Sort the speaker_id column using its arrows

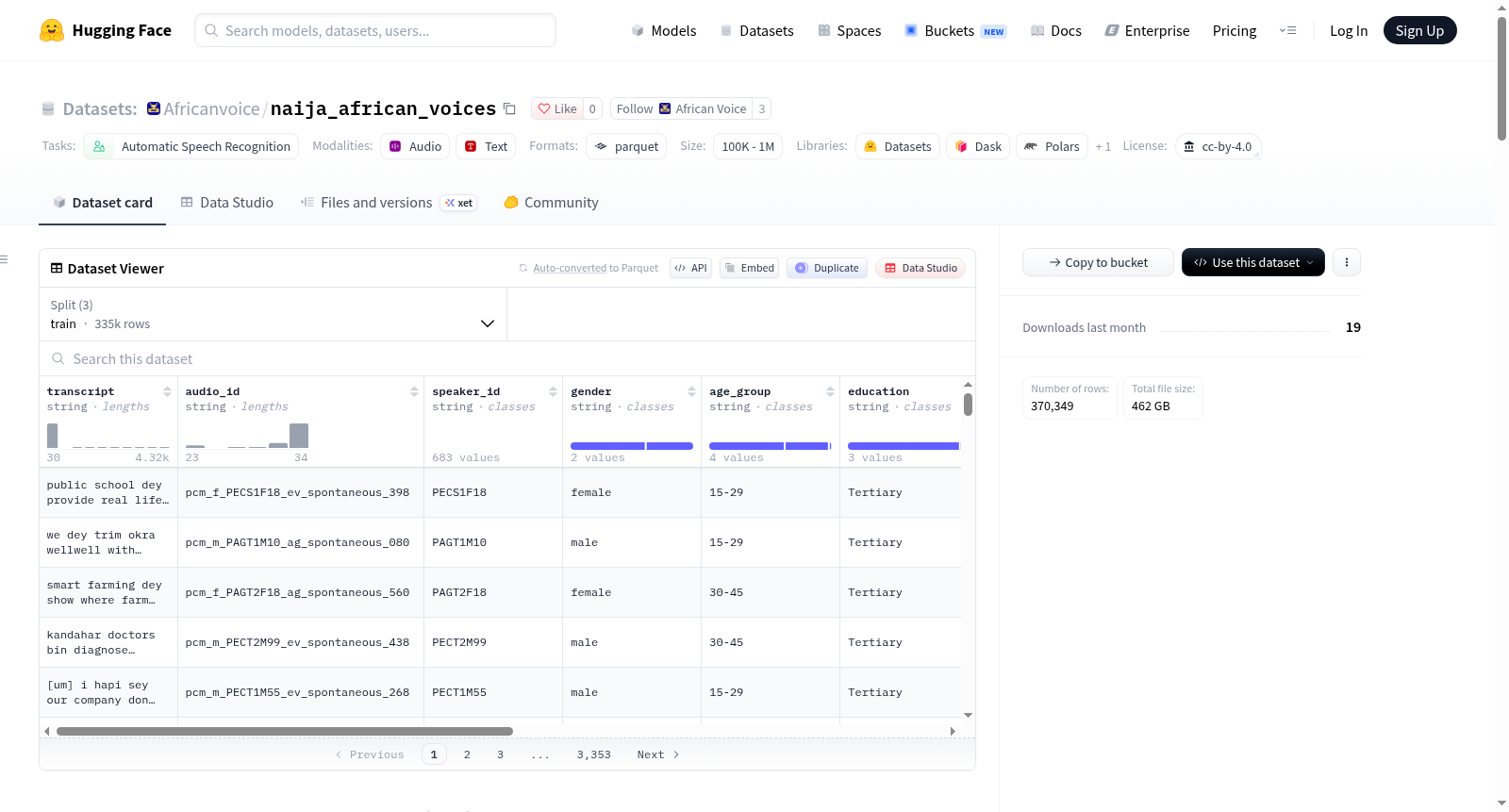tap(553, 391)
